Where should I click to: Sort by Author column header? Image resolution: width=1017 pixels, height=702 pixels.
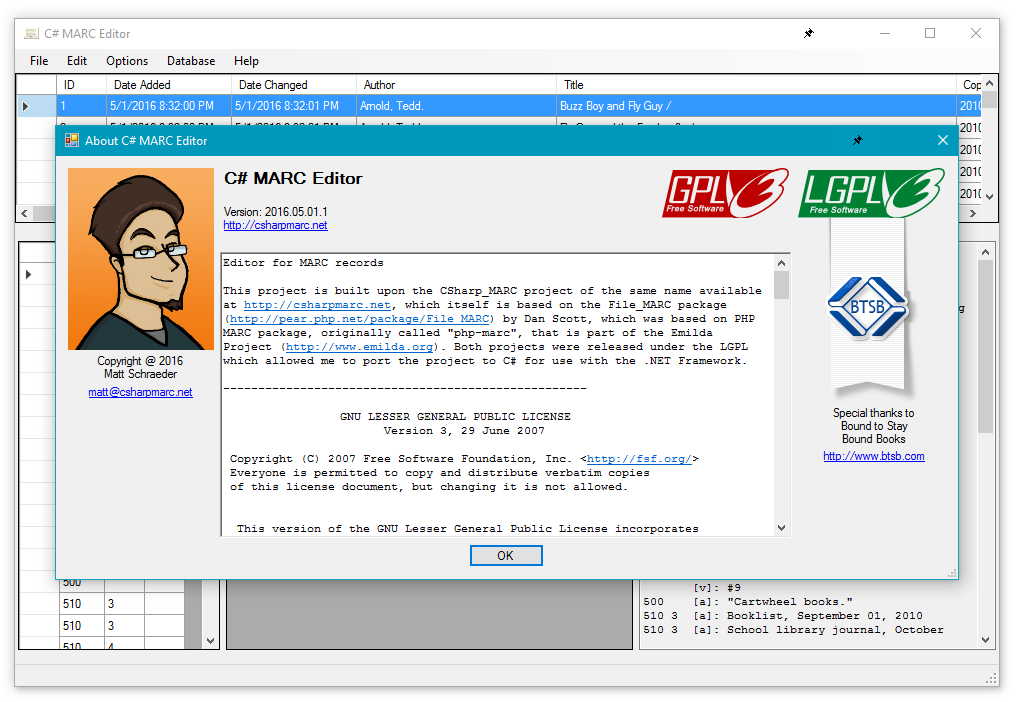coord(456,85)
